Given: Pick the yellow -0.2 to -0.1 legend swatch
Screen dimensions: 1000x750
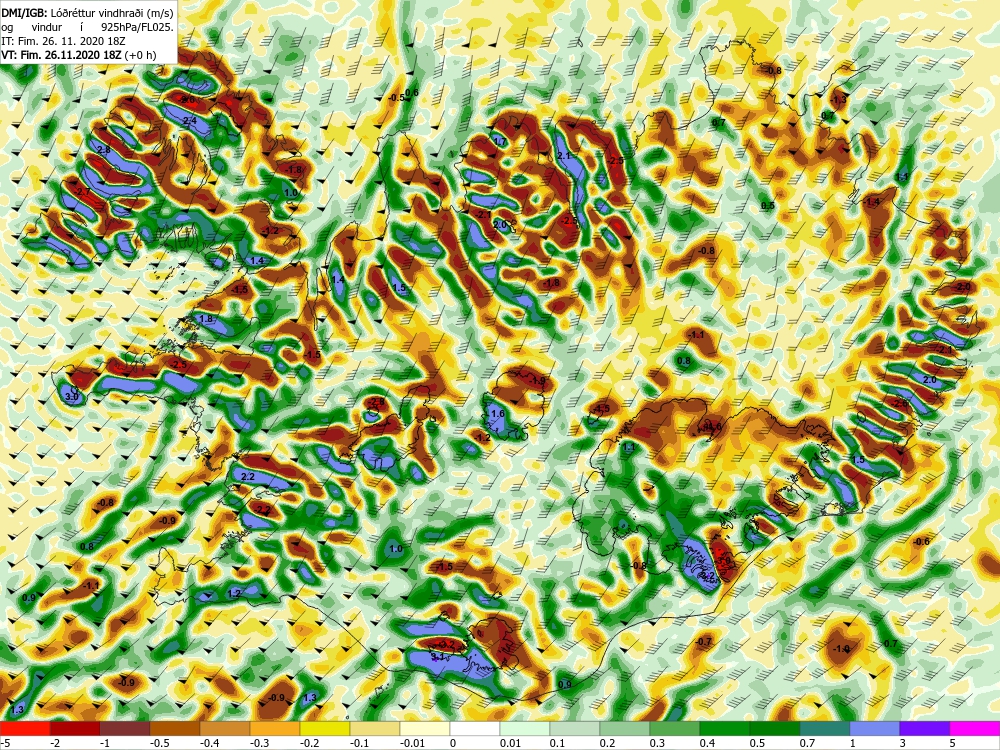Looking at the screenshot, I should tap(325, 728).
